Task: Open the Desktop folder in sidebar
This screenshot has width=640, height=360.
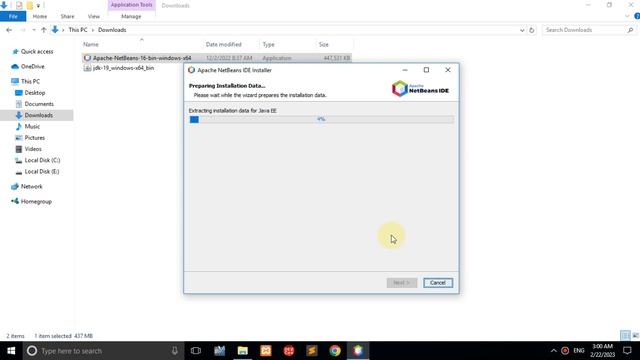Action: coord(30,93)
